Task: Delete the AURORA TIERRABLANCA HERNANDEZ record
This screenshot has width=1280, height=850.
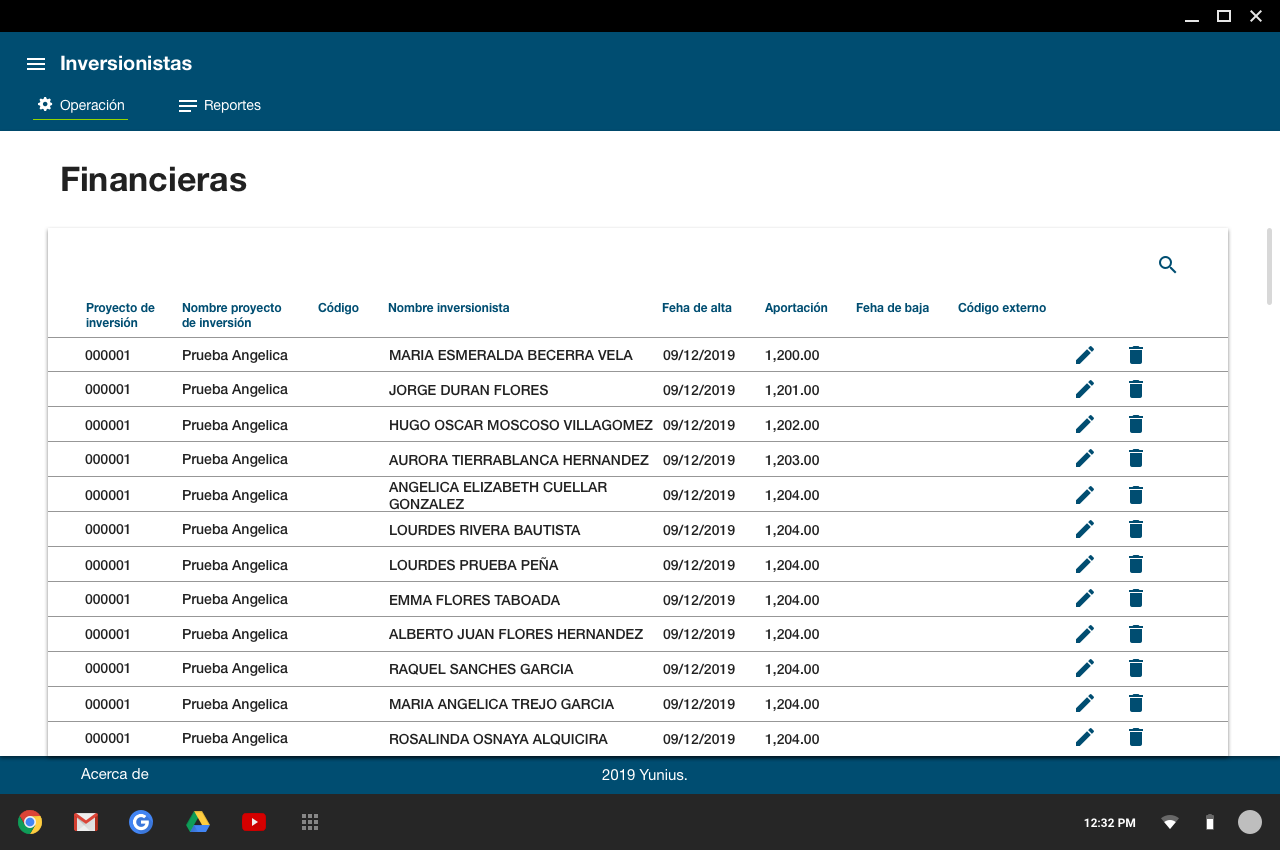Action: point(1135,459)
